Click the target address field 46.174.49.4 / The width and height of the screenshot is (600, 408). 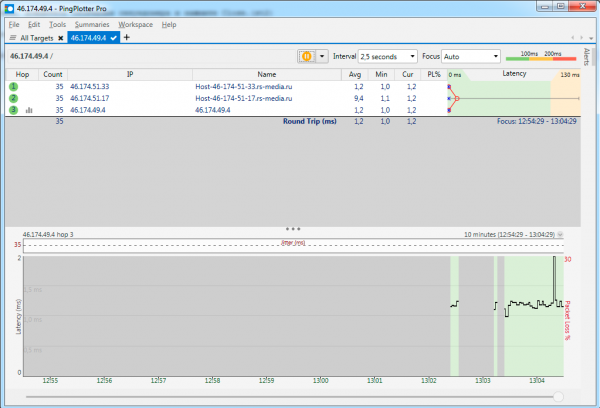[x=151, y=56]
